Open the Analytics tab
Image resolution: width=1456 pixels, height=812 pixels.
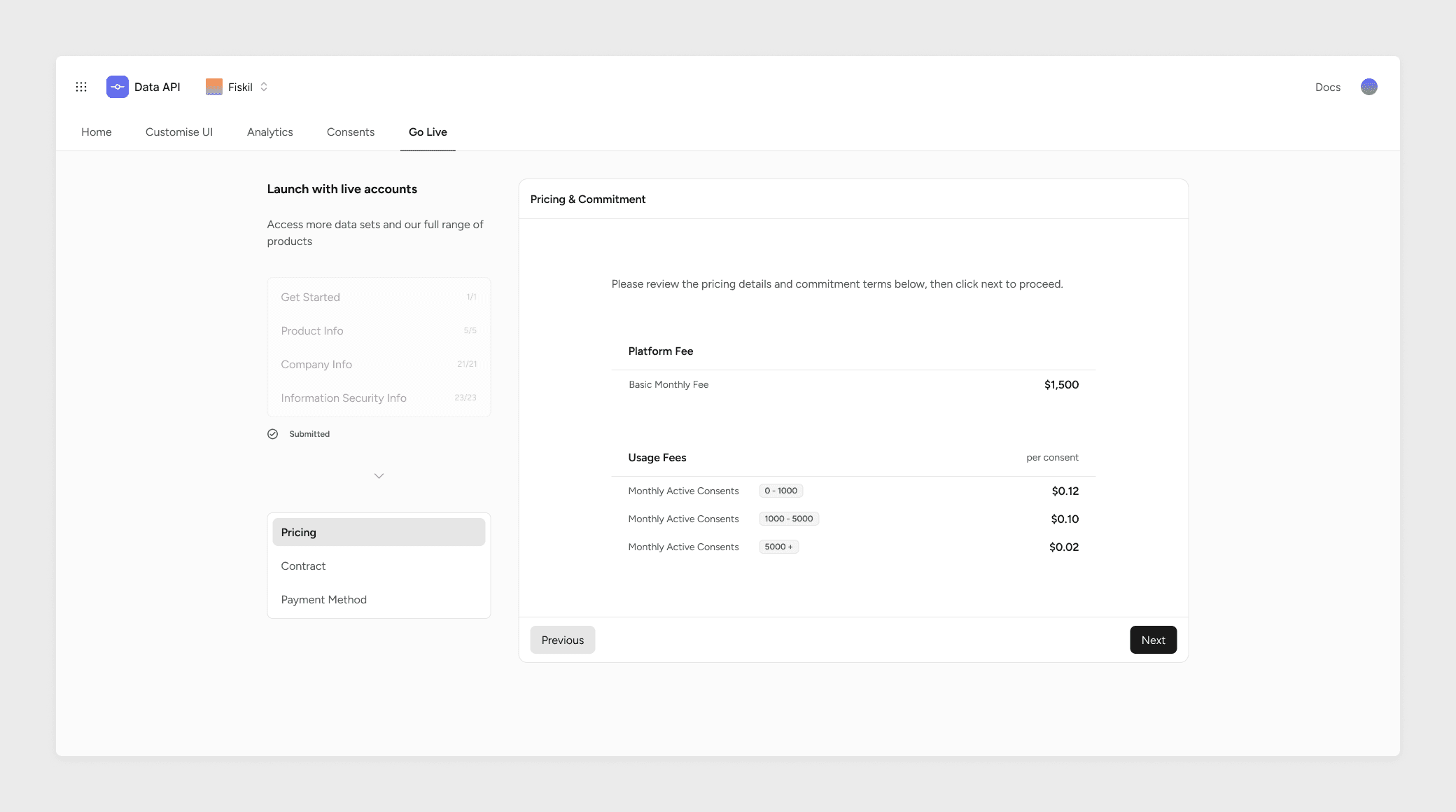click(269, 132)
